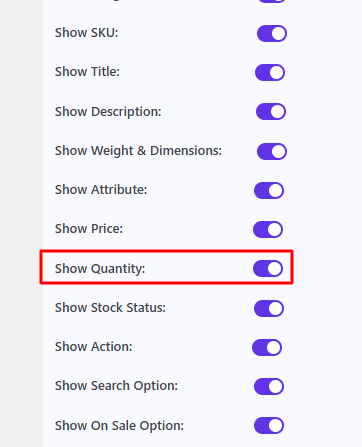Switch off the Show Attribute toggle
The width and height of the screenshot is (362, 447).
269,190
